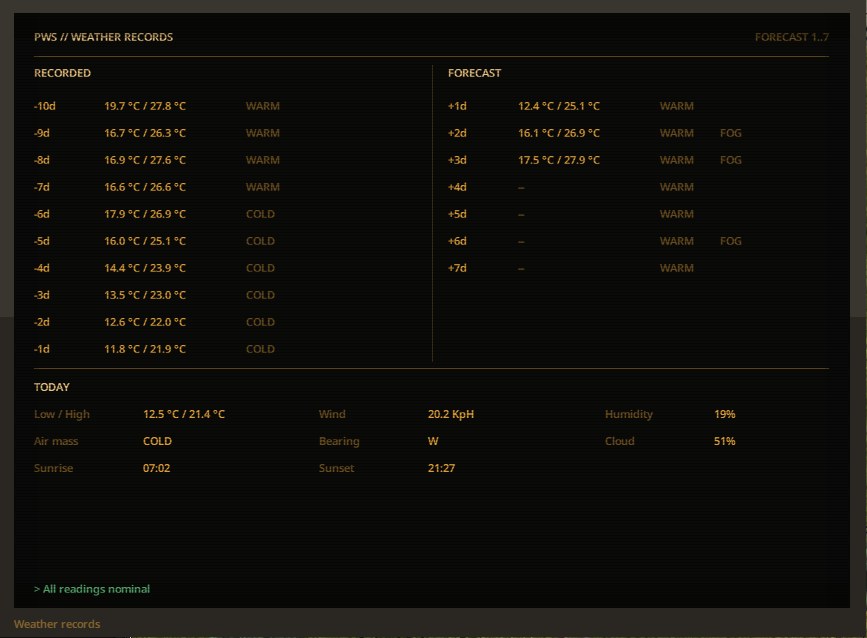Click the Weather records caption below panel
The width and height of the screenshot is (867, 638).
[x=57, y=624]
